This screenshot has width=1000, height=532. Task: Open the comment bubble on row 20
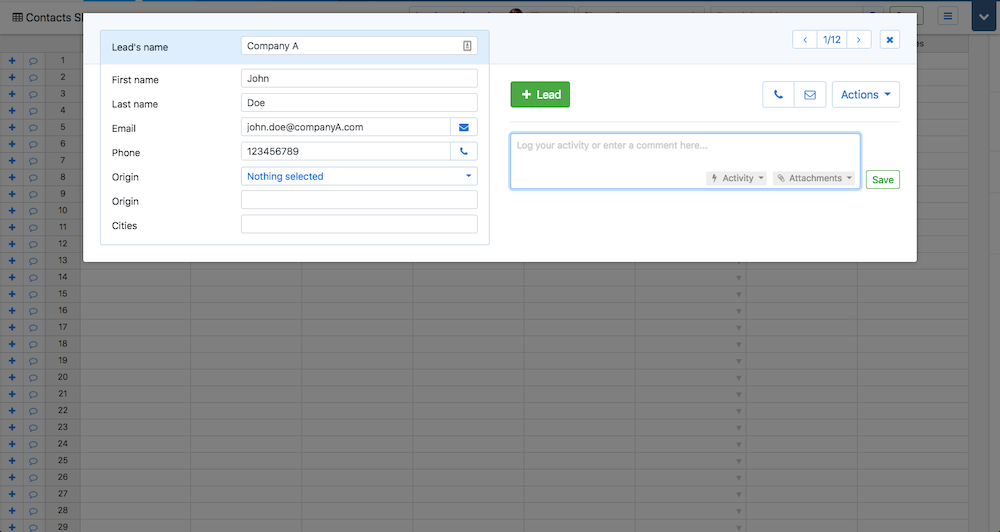point(33,377)
